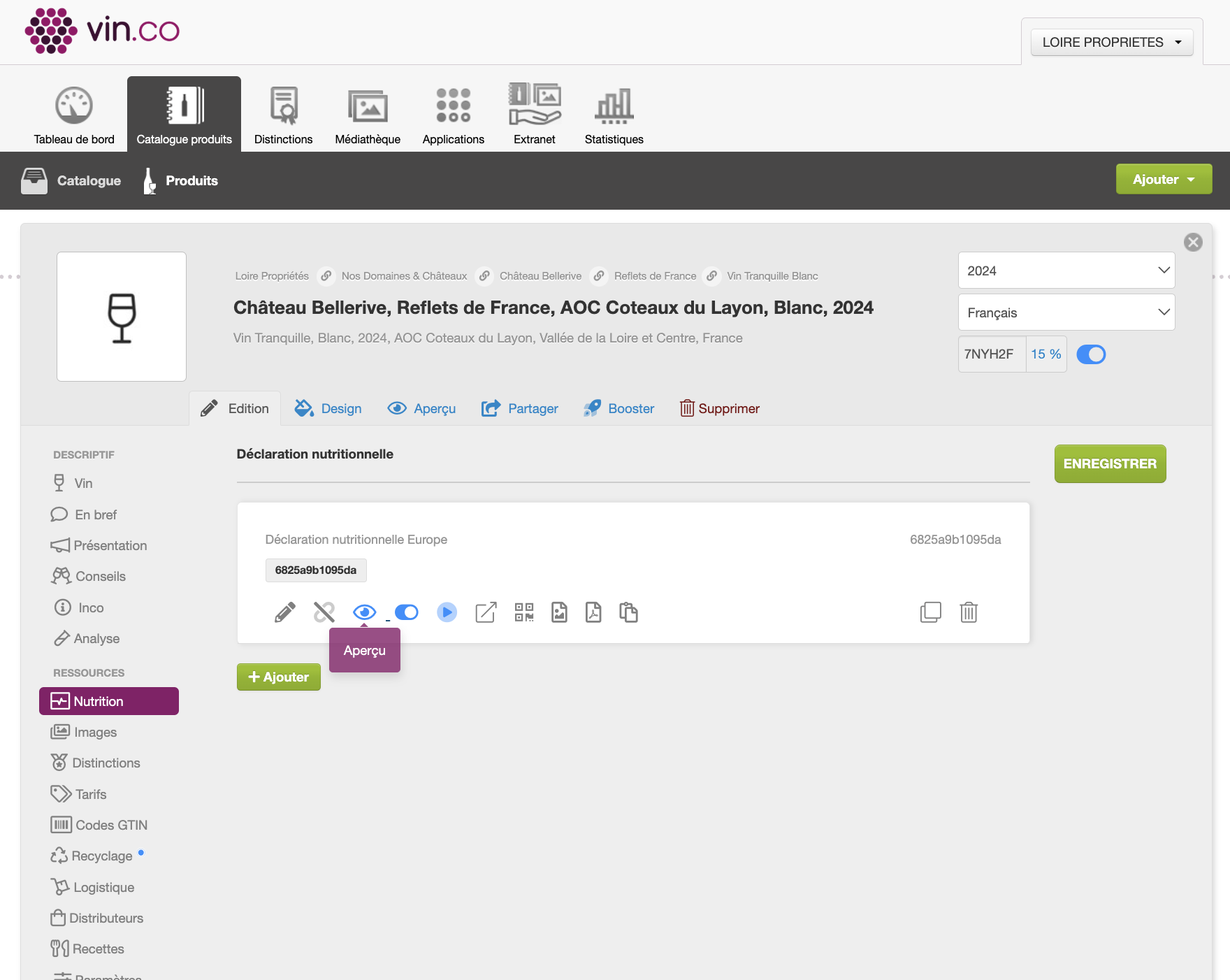
Task: Click Nos Domaines & Châteaux breadcrumb
Action: [x=404, y=276]
